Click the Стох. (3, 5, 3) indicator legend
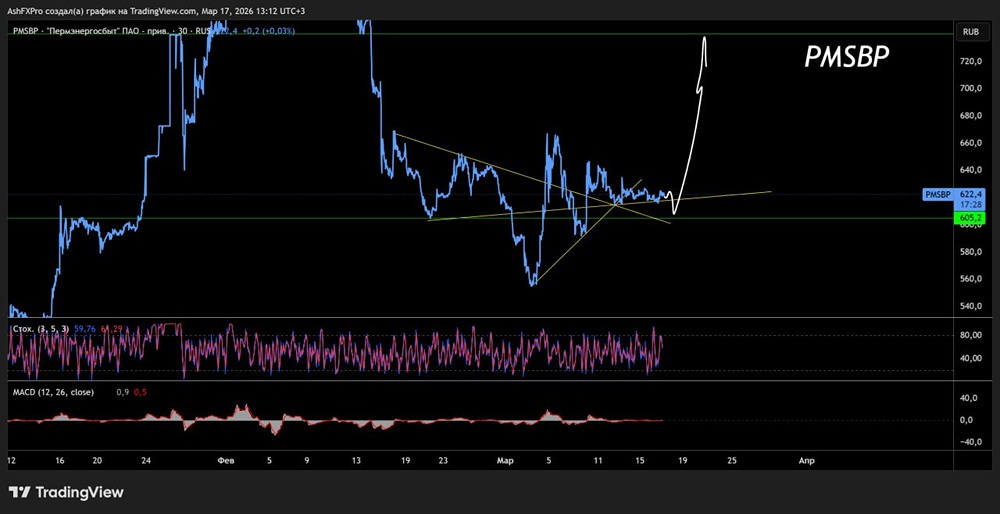This screenshot has width=1000, height=514. (42, 329)
